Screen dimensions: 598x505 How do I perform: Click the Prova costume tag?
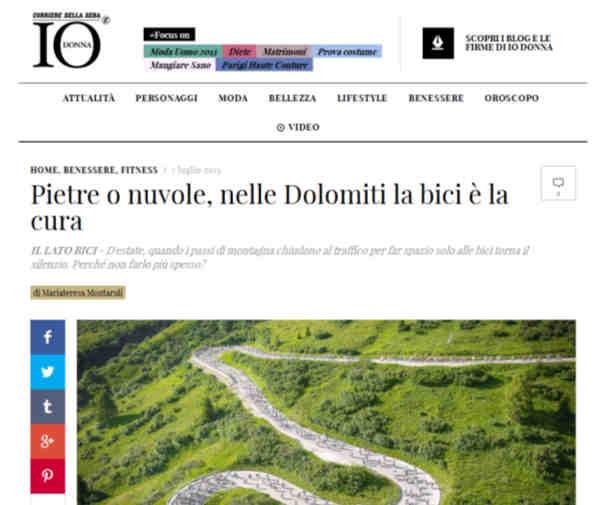click(x=347, y=51)
